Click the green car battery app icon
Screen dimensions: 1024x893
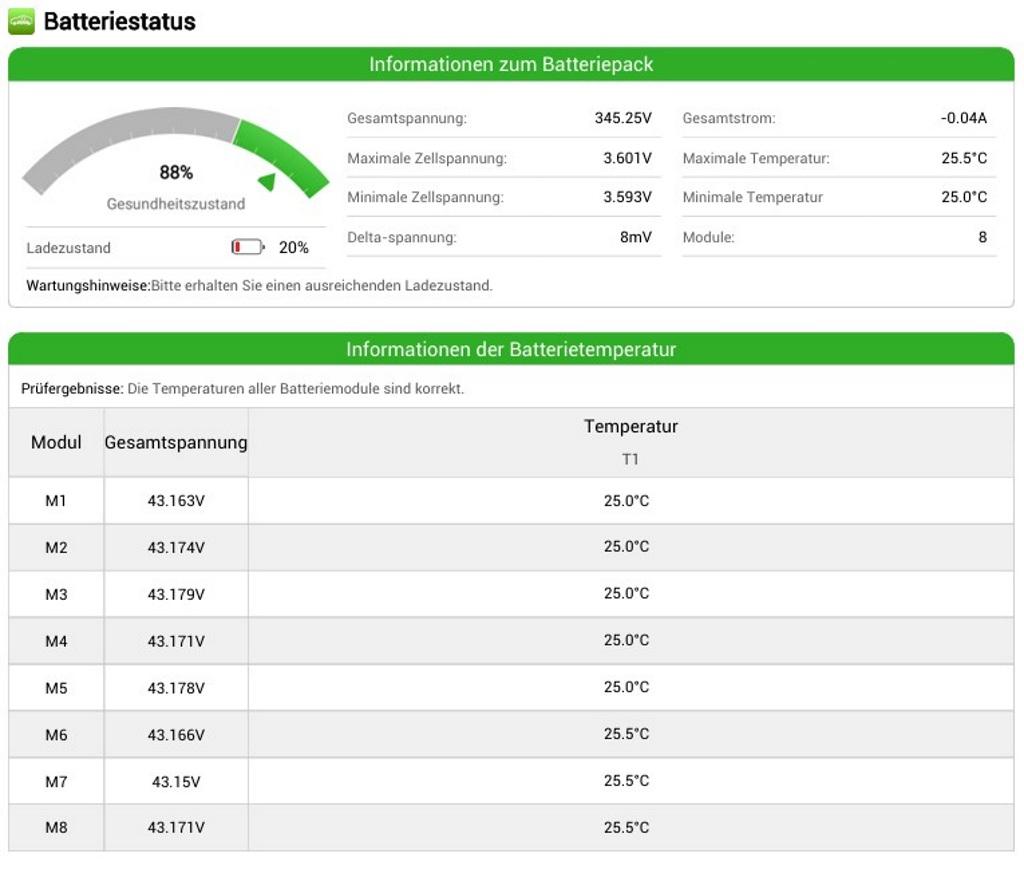click(x=21, y=22)
